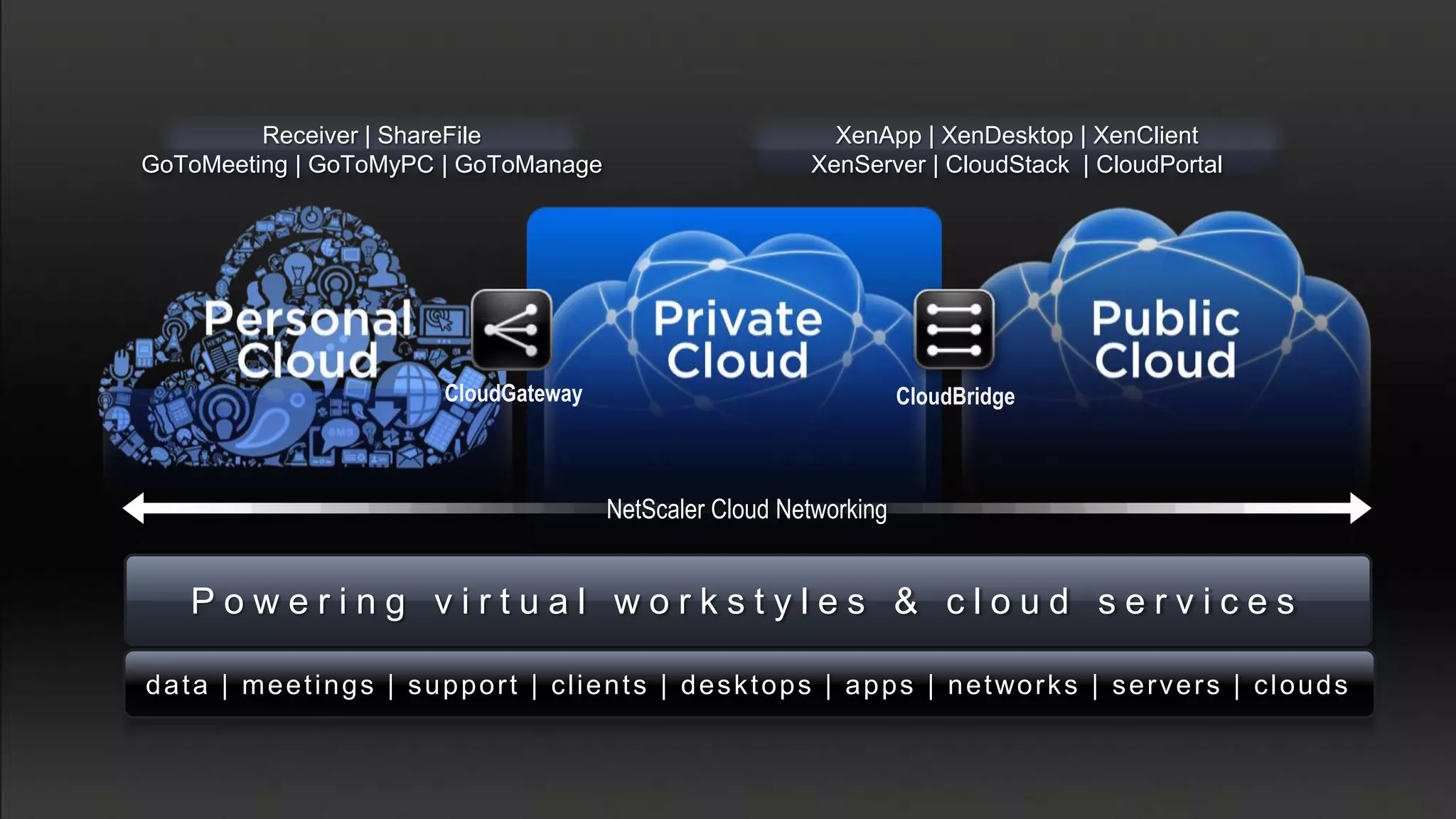Click the GoToMeeting text
This screenshot has height=819, width=1456.
coord(214,165)
